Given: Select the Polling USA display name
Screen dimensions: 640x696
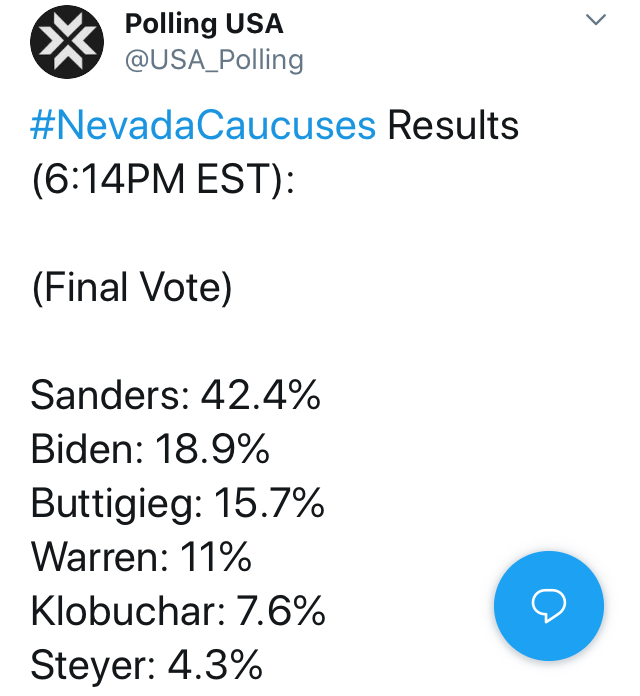Looking at the screenshot, I should [204, 24].
